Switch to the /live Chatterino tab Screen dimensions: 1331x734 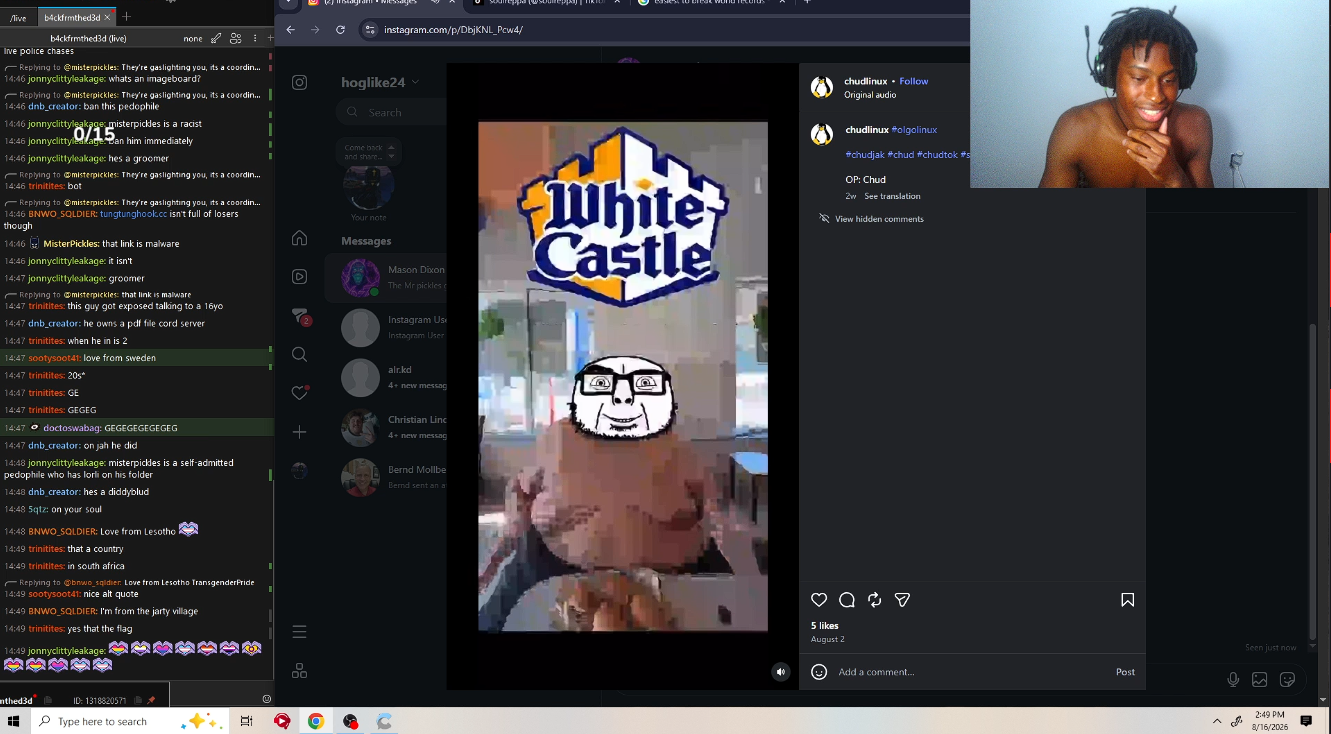(x=18, y=17)
